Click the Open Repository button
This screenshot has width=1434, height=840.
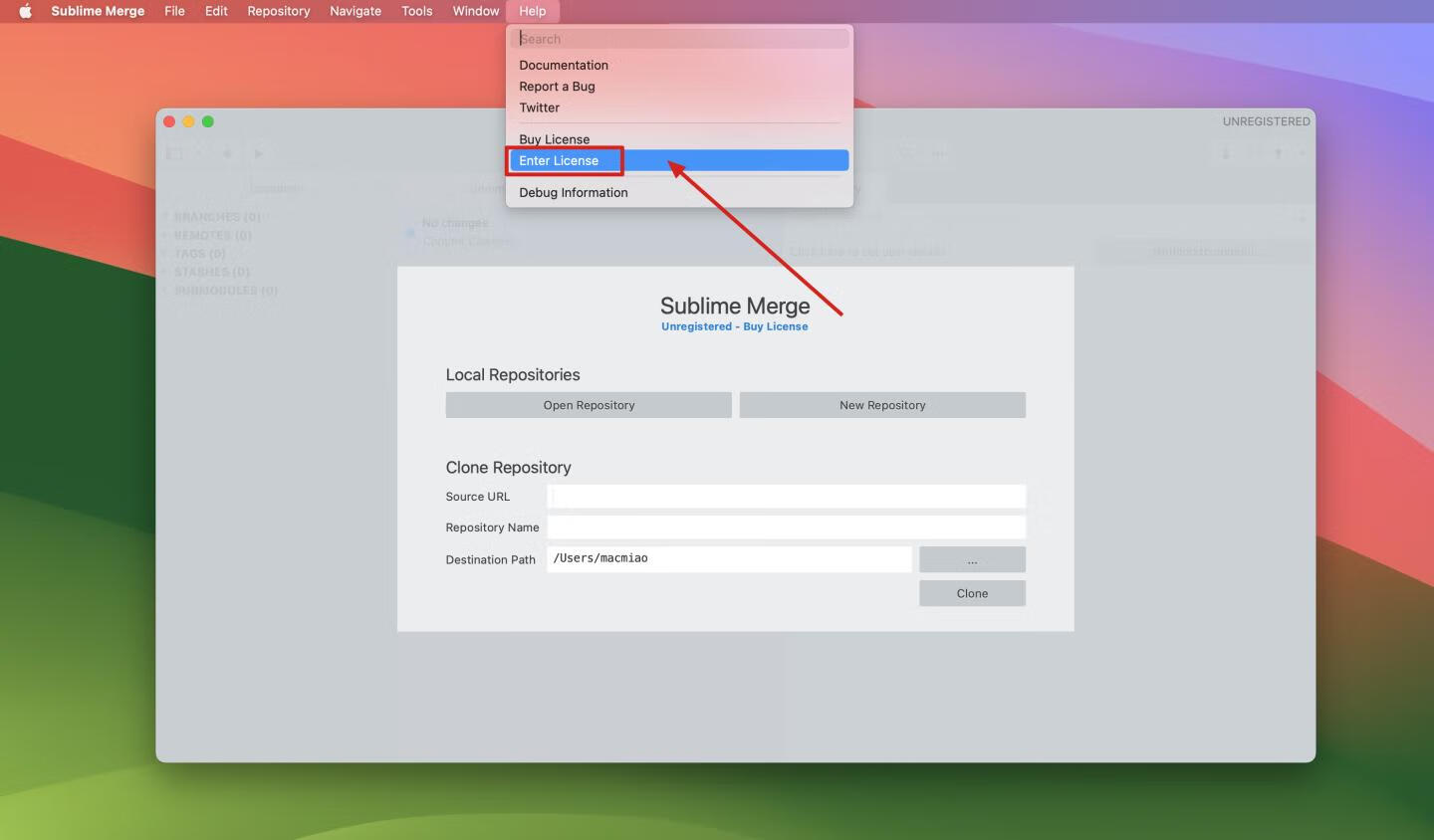589,405
